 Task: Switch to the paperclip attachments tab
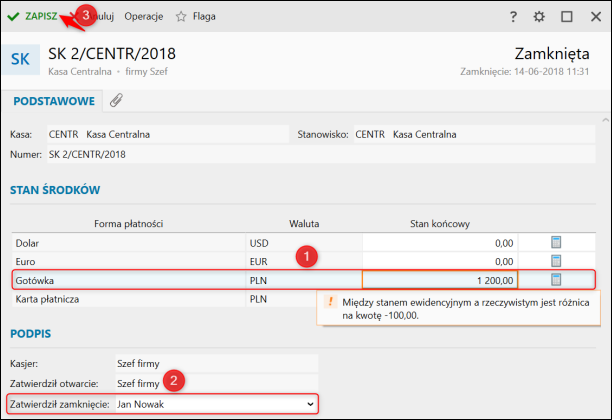[116, 101]
